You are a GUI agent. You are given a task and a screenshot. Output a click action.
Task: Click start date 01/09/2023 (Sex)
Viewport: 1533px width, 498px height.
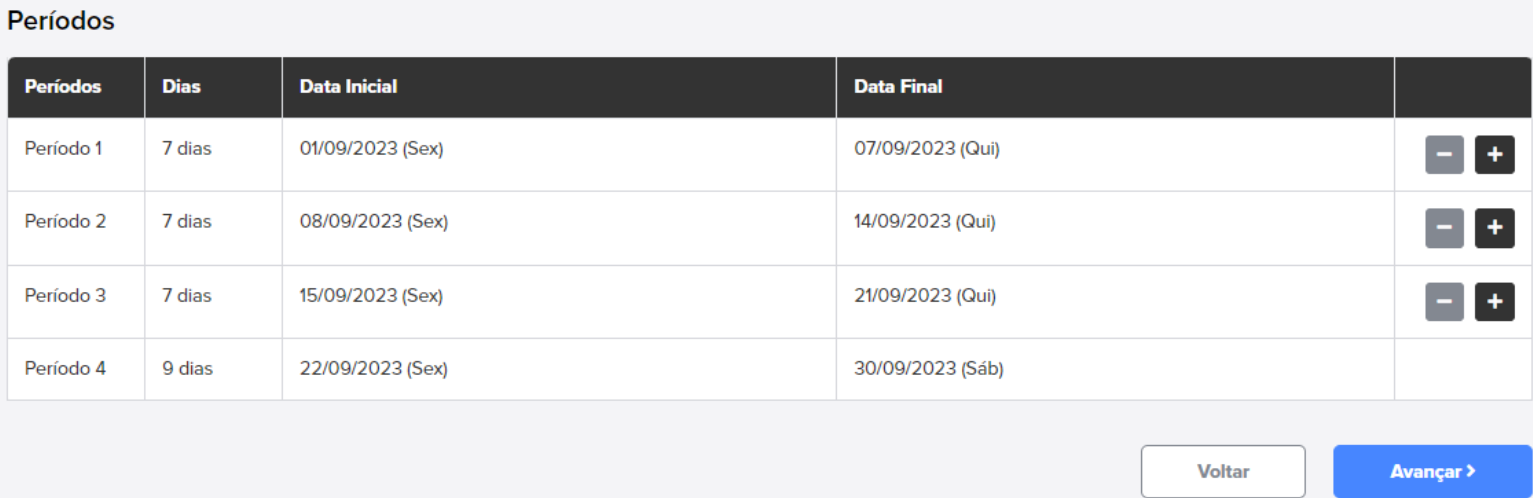[371, 149]
